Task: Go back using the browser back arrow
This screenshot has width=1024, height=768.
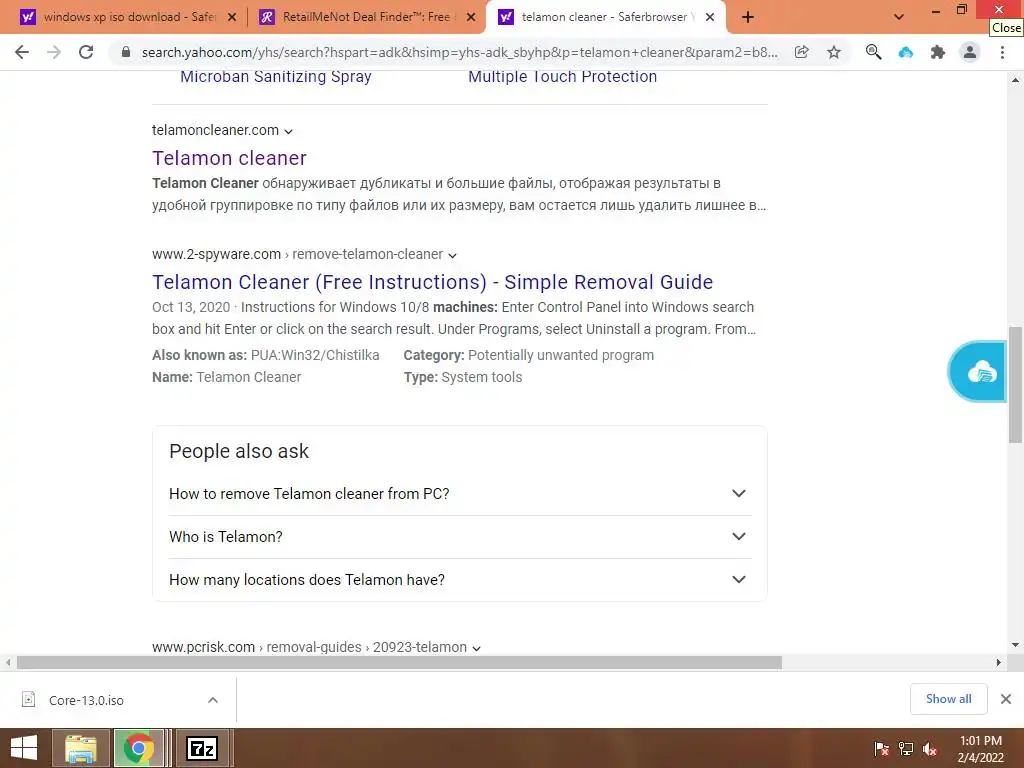Action: click(x=22, y=52)
